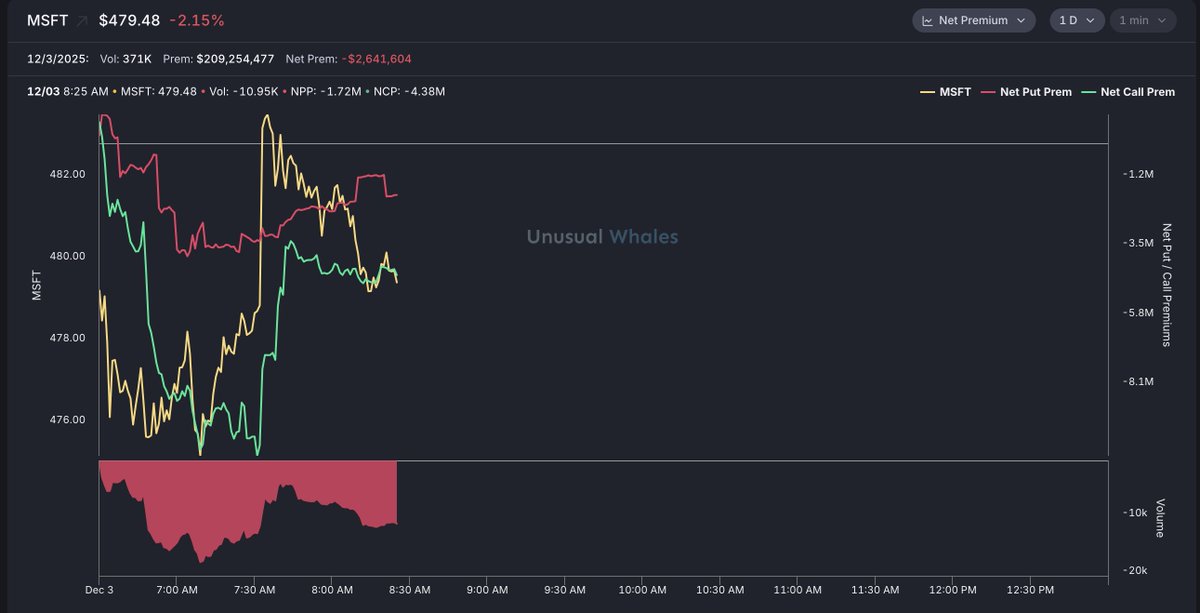Click the red volume area chart
1200x613 pixels.
pyautogui.click(x=250, y=490)
